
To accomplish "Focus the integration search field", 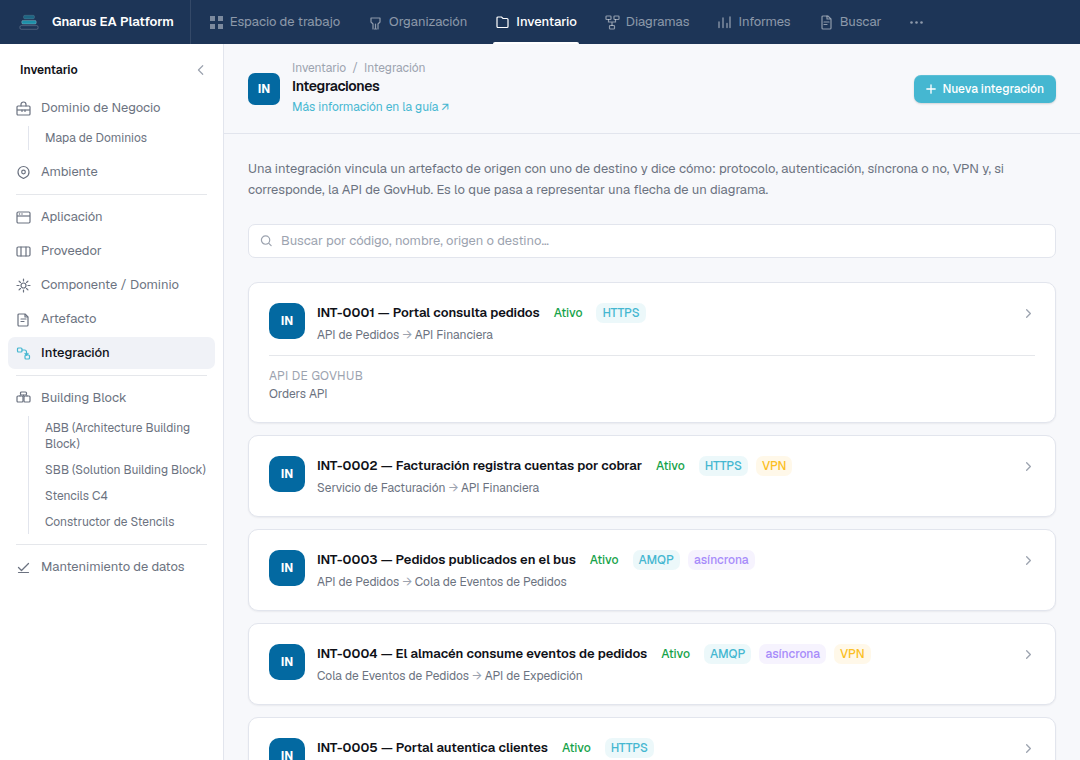I will (x=652, y=241).
